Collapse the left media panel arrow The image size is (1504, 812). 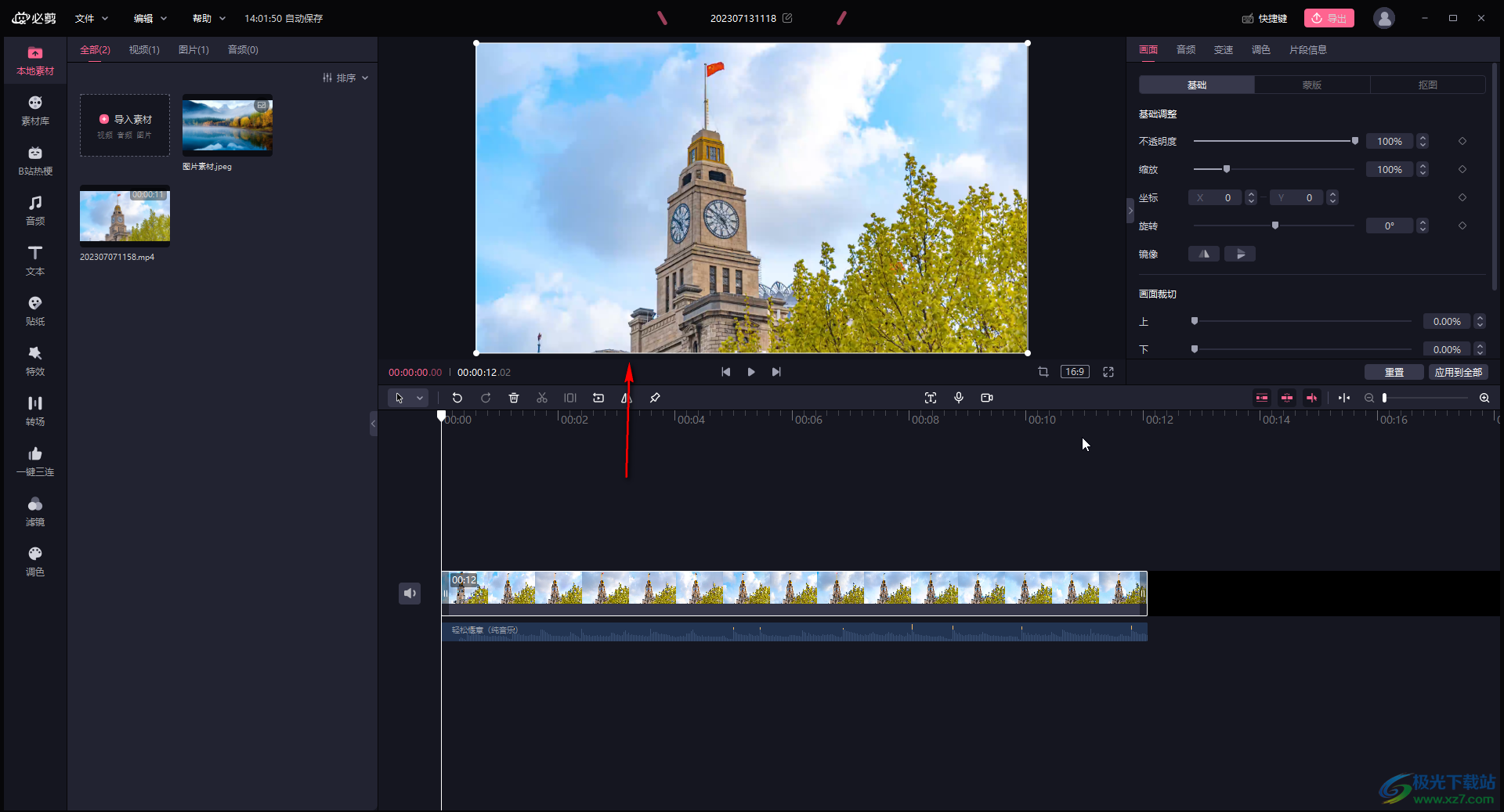coord(374,424)
